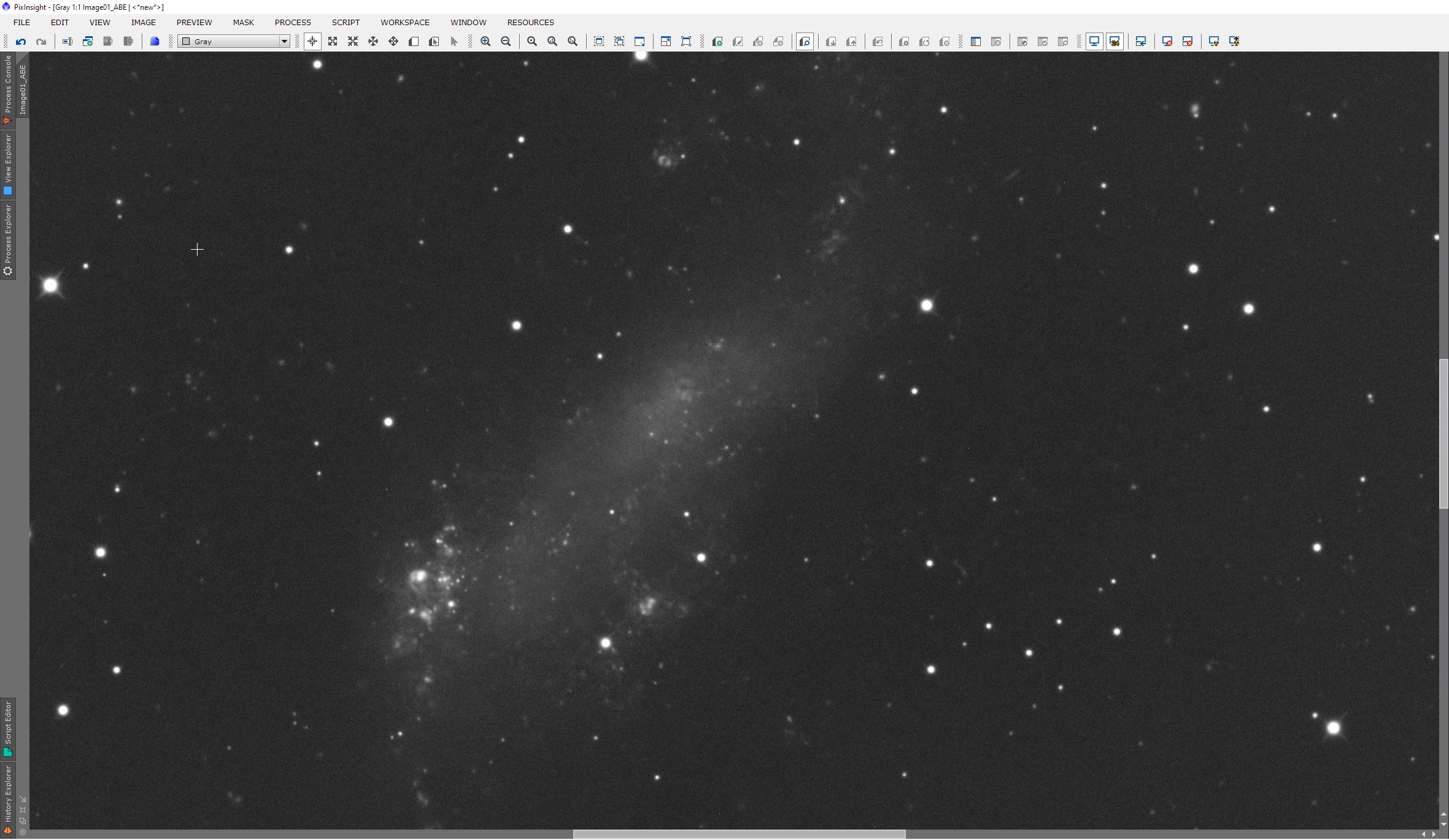Toggle the screen transfer function monitor icon
Viewport: 1449px width, 840px height.
click(1094, 42)
